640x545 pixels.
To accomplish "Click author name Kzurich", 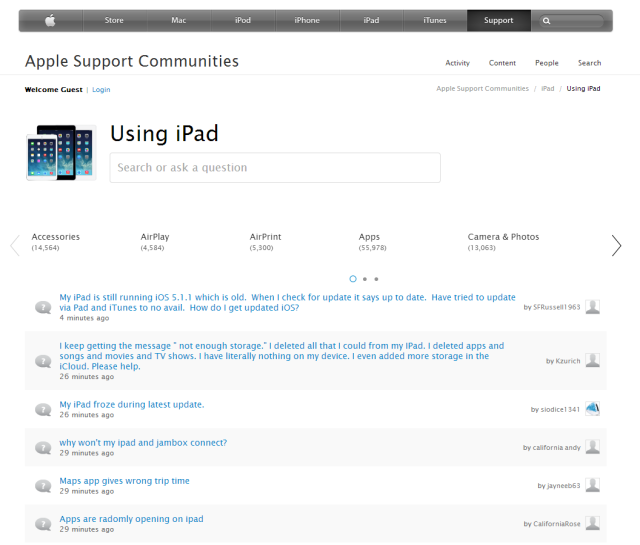I will pos(568,361).
